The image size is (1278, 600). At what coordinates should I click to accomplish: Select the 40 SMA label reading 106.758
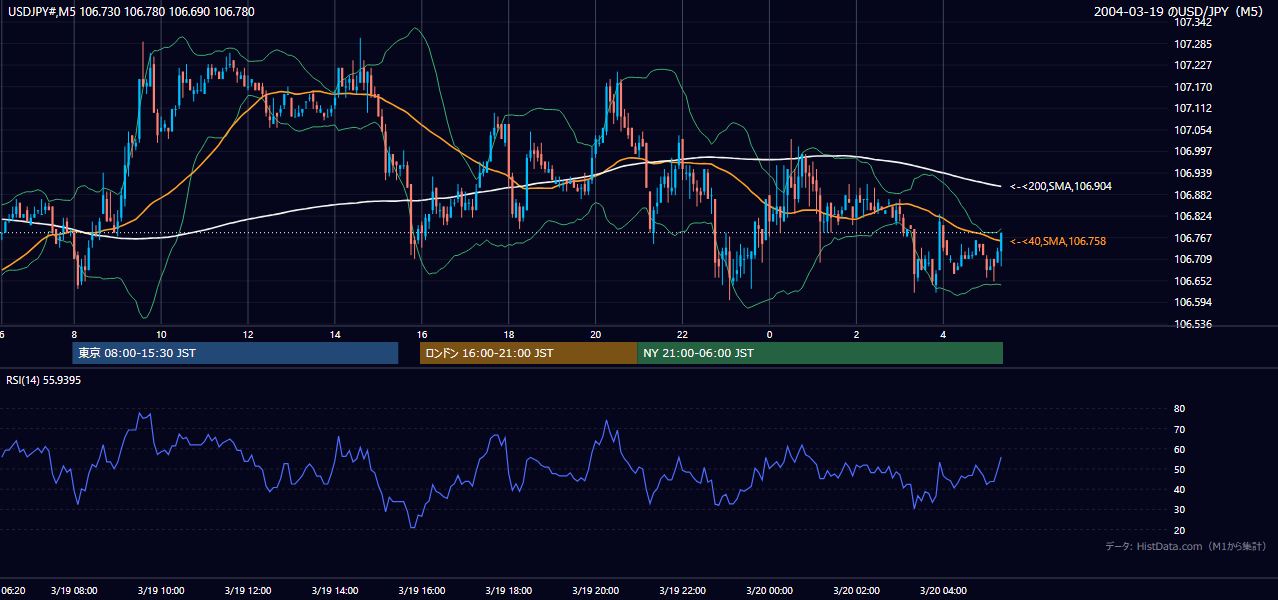point(1058,241)
